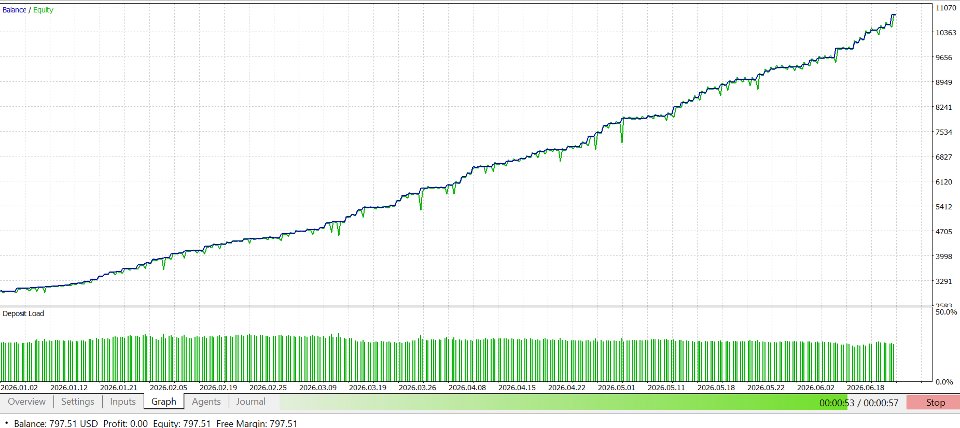
Task: Click the 5412 axis value
Action: tap(945, 207)
